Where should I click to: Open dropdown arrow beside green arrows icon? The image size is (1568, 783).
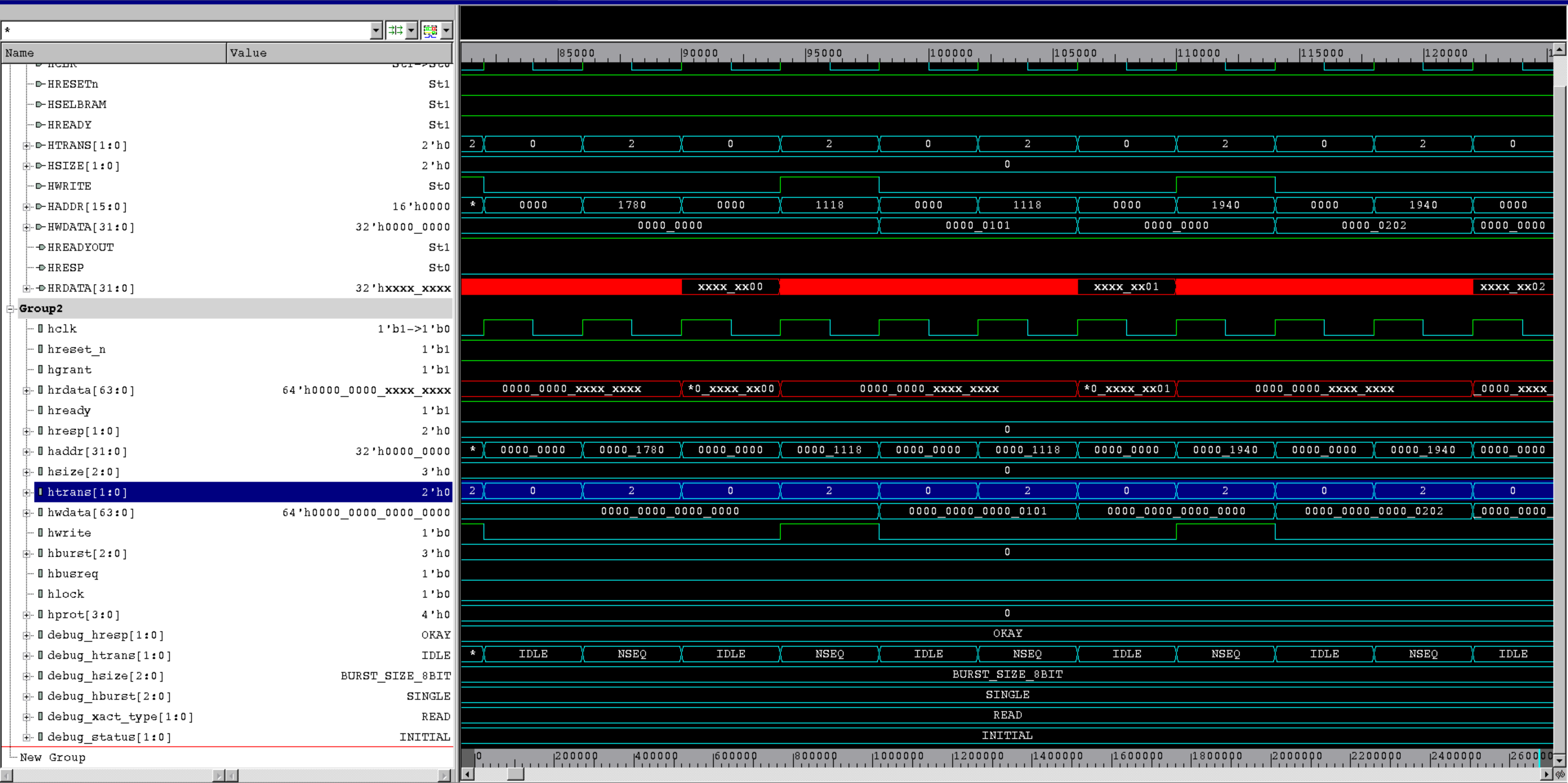[412, 30]
